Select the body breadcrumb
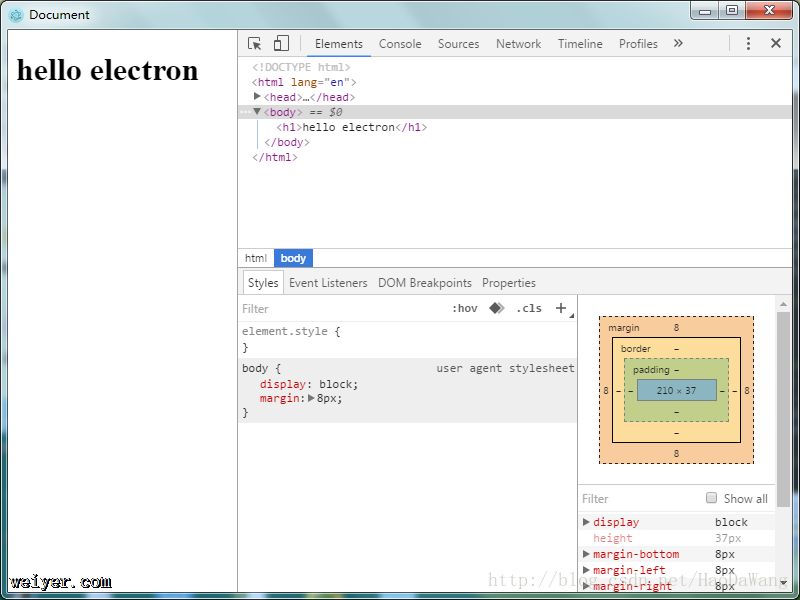The width and height of the screenshot is (800, 600). 293,258
